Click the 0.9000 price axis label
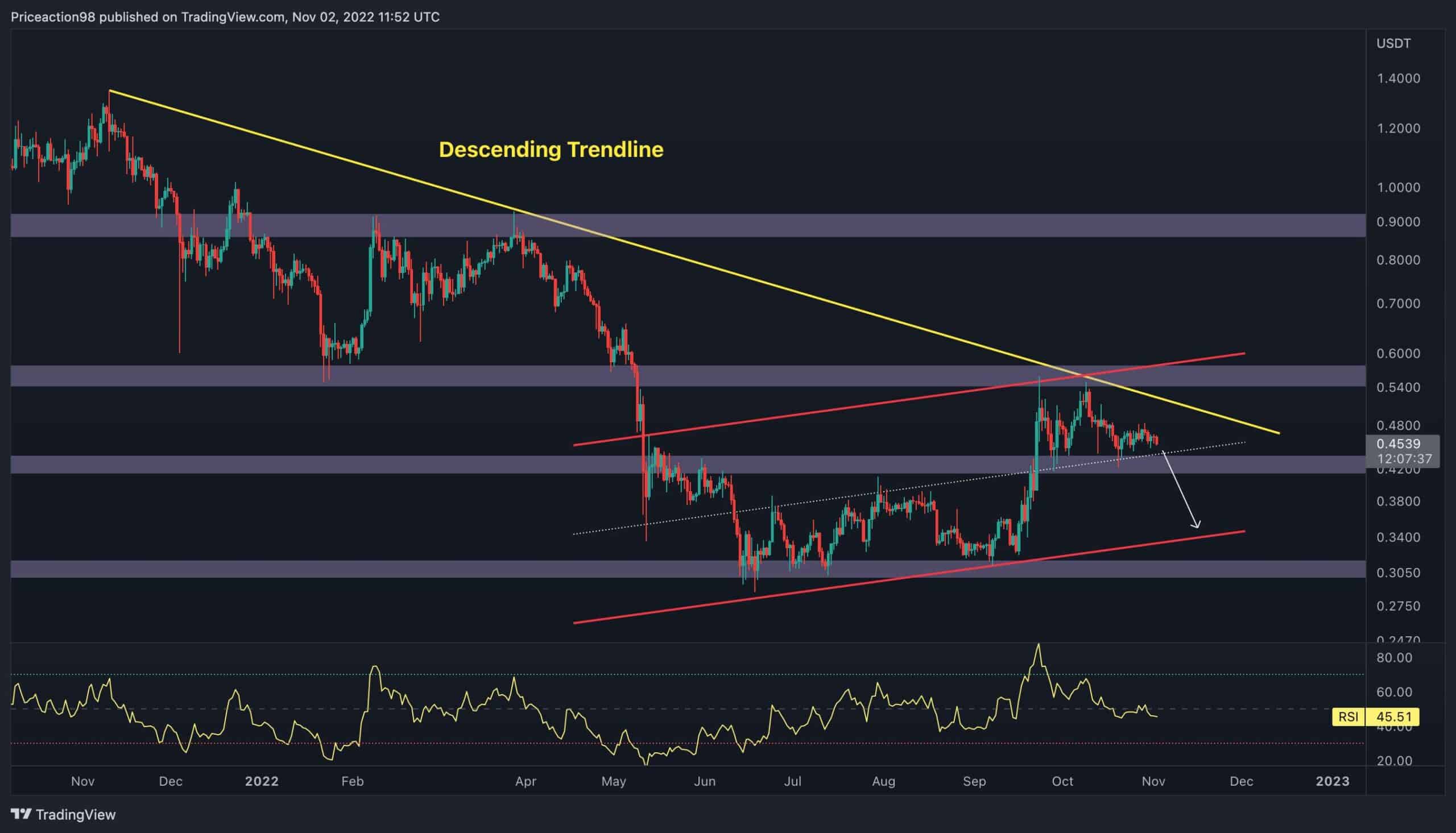The width and height of the screenshot is (1456, 833). 1398,222
